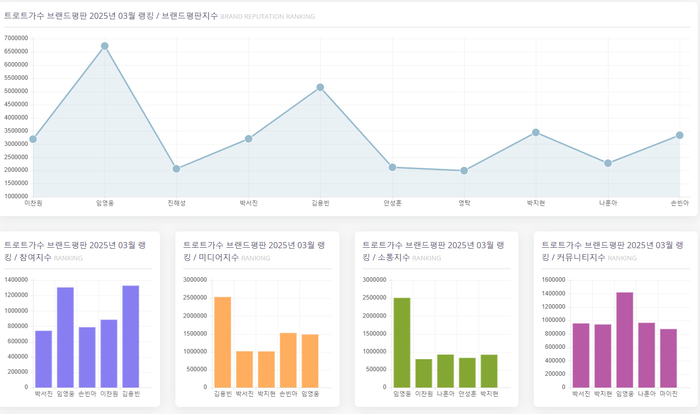Click the 영탁 data point on the line chart
Image resolution: width=700 pixels, height=414 pixels.
[464, 171]
